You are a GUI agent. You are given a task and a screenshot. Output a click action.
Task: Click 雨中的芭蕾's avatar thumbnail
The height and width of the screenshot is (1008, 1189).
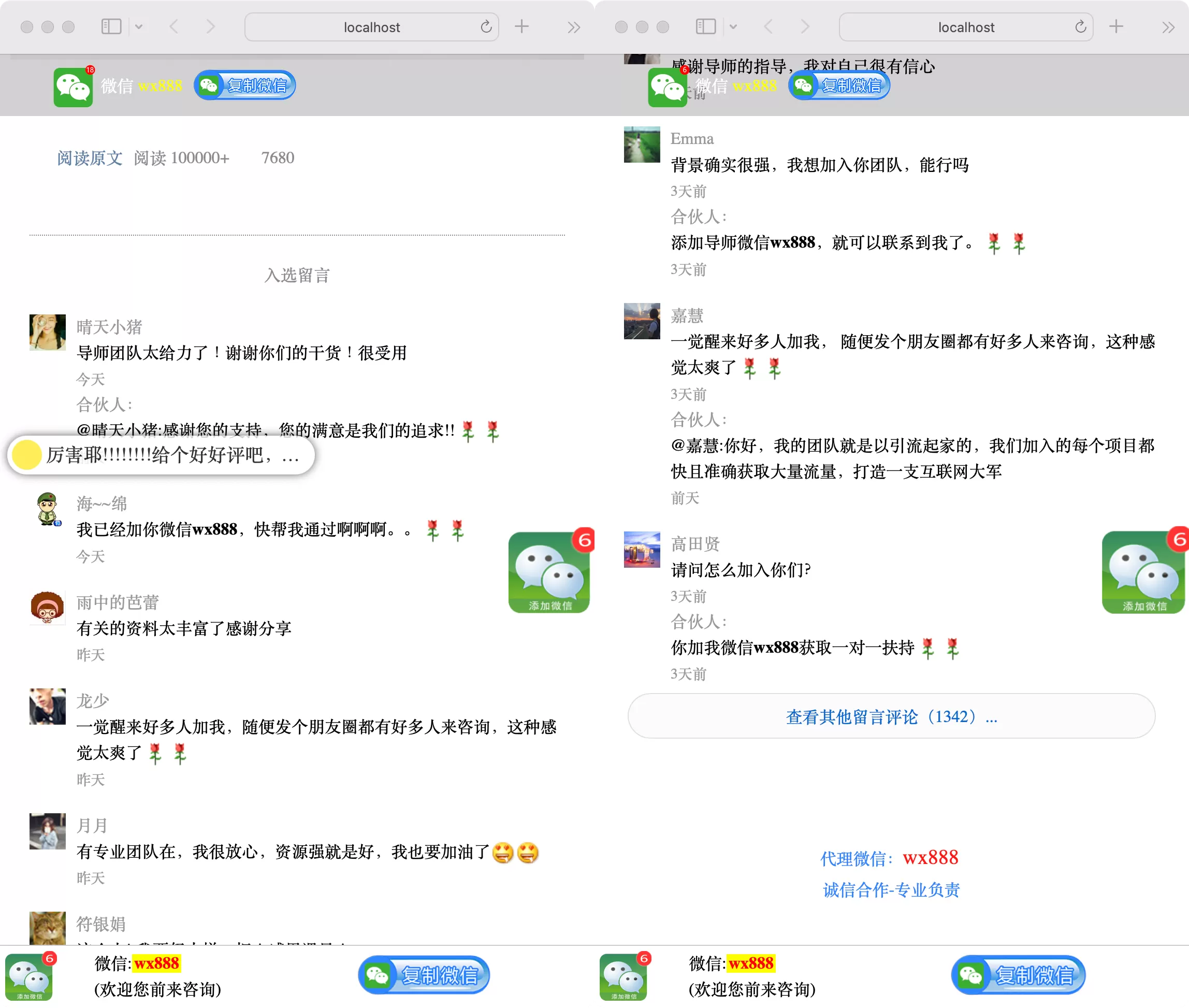(x=48, y=608)
